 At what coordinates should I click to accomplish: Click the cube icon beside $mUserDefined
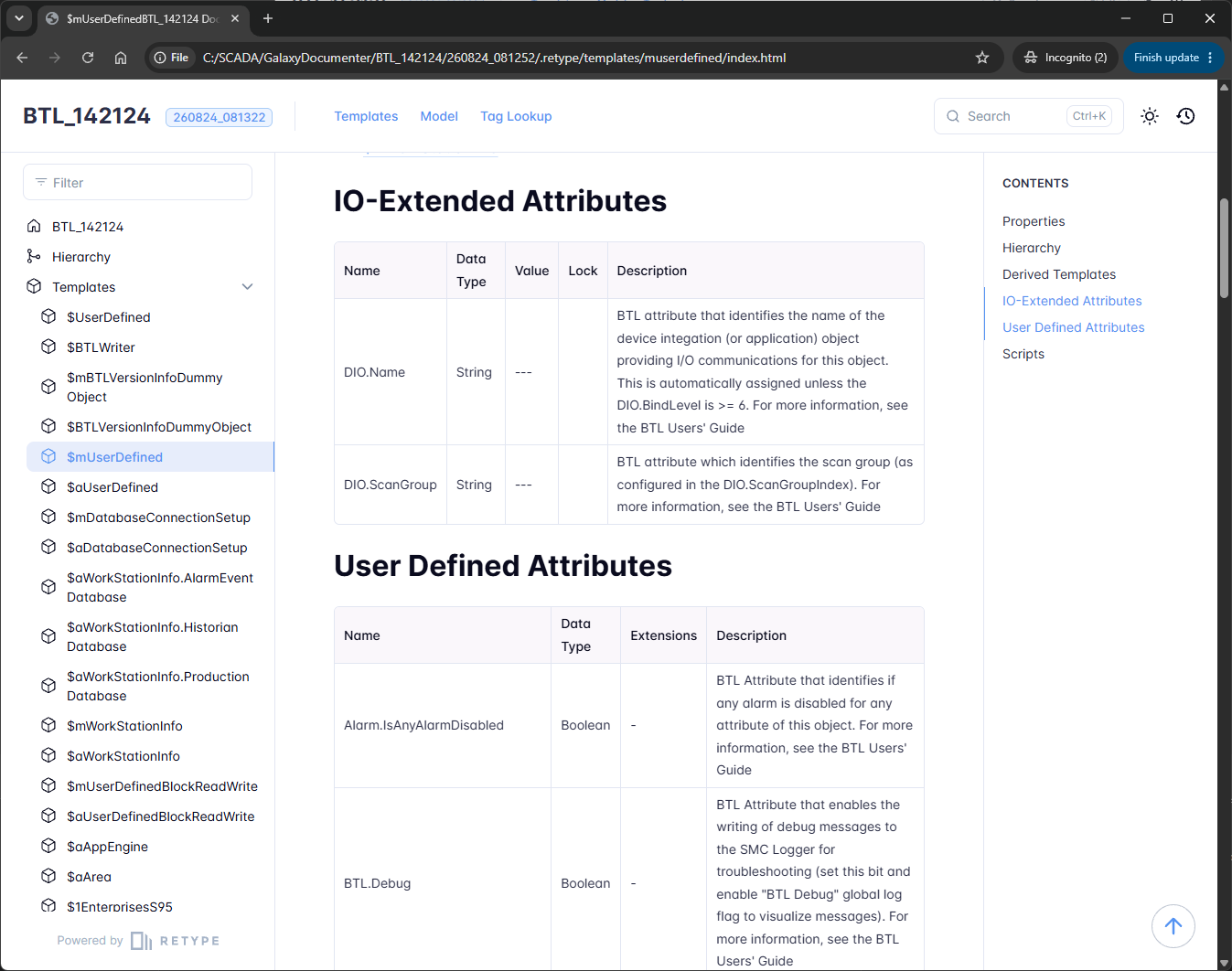tap(48, 456)
